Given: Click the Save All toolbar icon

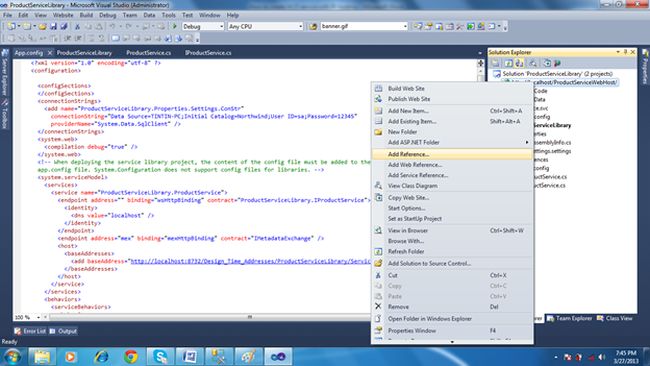Looking at the screenshot, I should (63, 27).
